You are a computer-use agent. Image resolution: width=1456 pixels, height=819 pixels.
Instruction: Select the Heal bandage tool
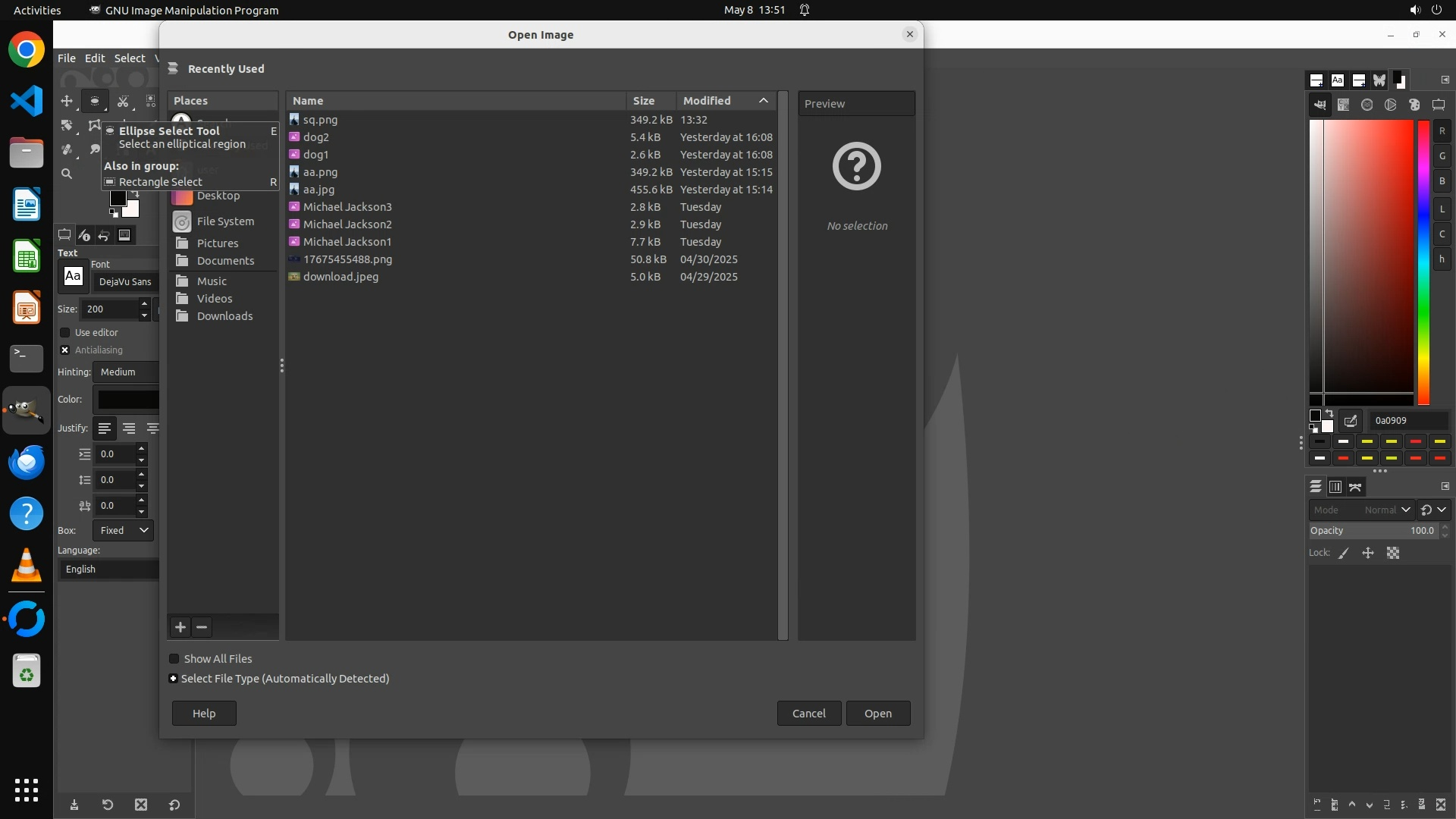click(x=67, y=149)
